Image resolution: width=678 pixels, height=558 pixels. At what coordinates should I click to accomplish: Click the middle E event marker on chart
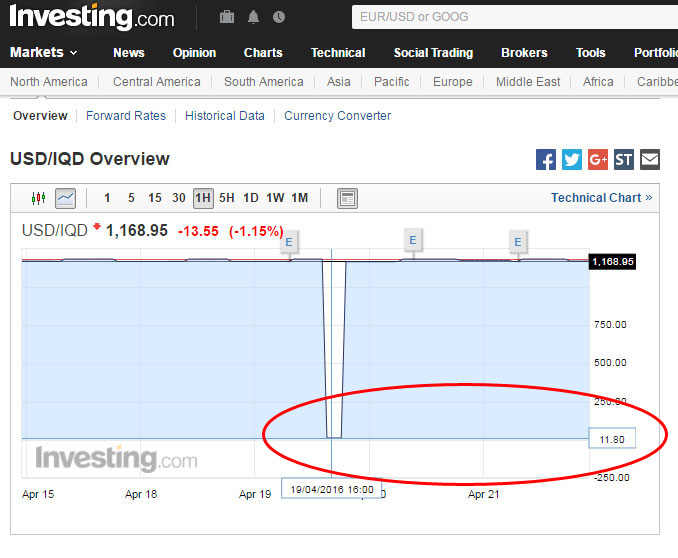click(x=413, y=240)
